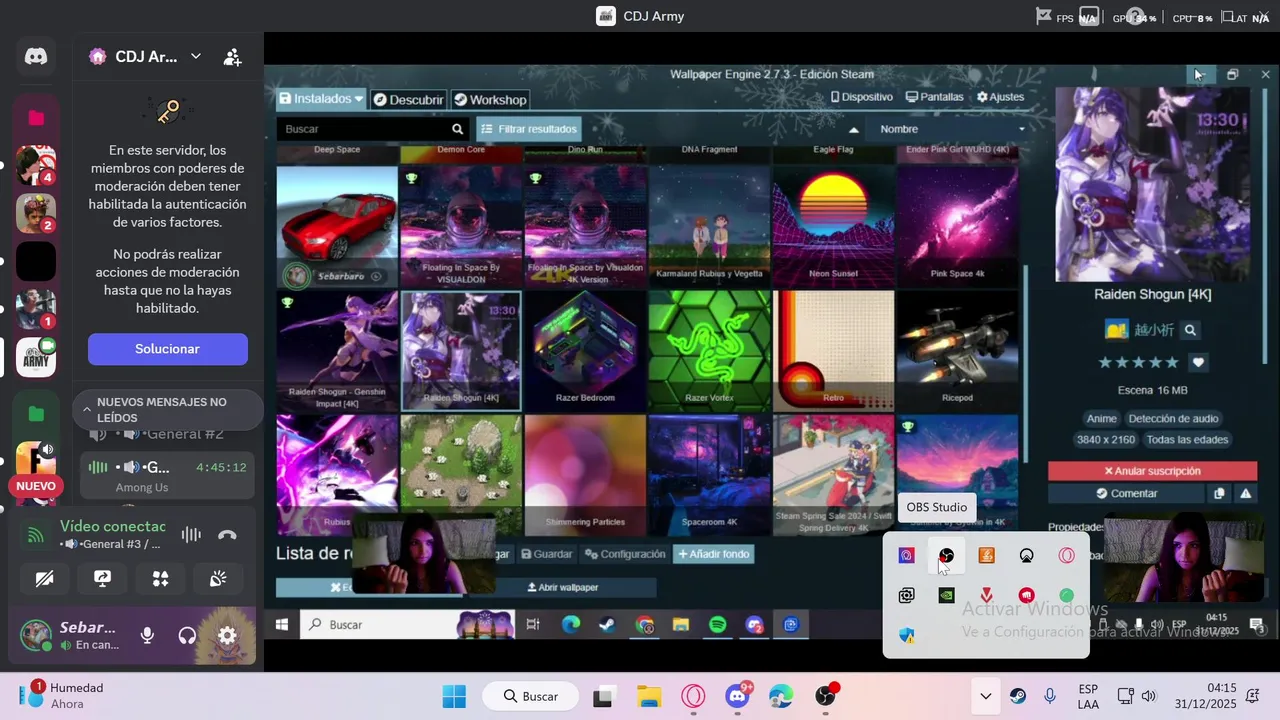This screenshot has height=720, width=1280.
Task: Open the ESP LAA language selector
Action: pos(1089,696)
